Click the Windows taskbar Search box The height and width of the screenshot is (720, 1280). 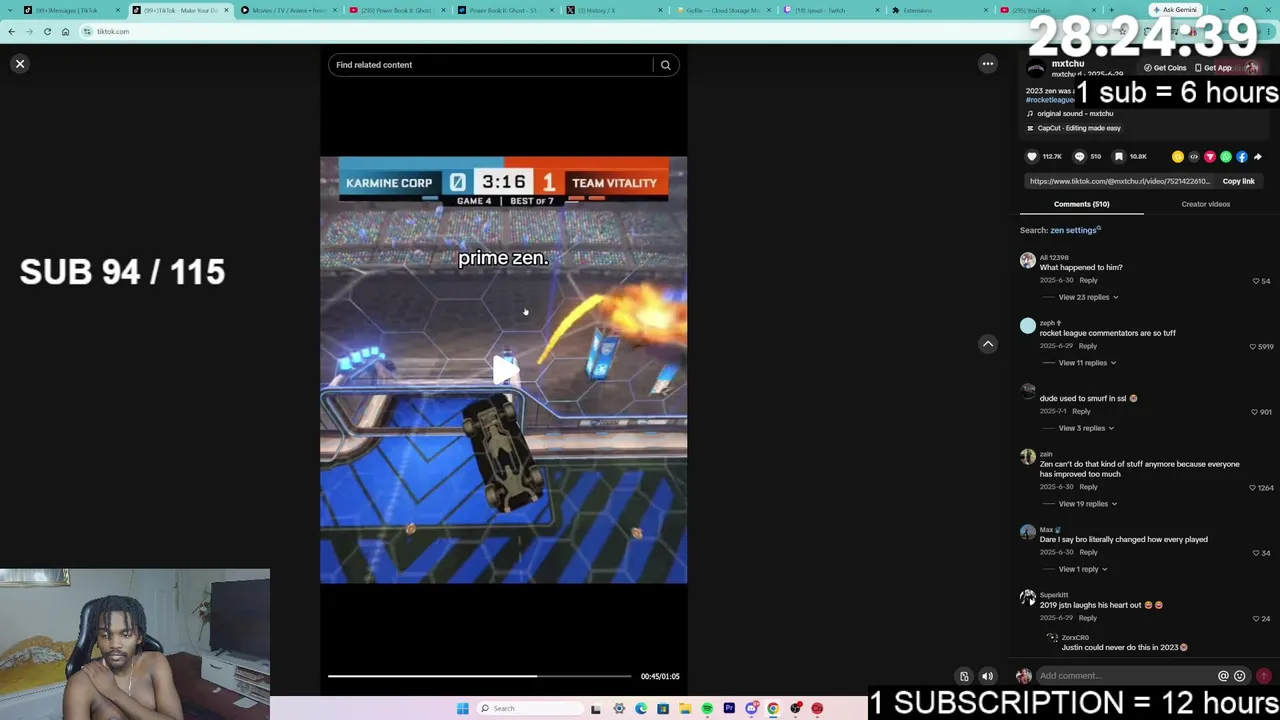coord(530,709)
